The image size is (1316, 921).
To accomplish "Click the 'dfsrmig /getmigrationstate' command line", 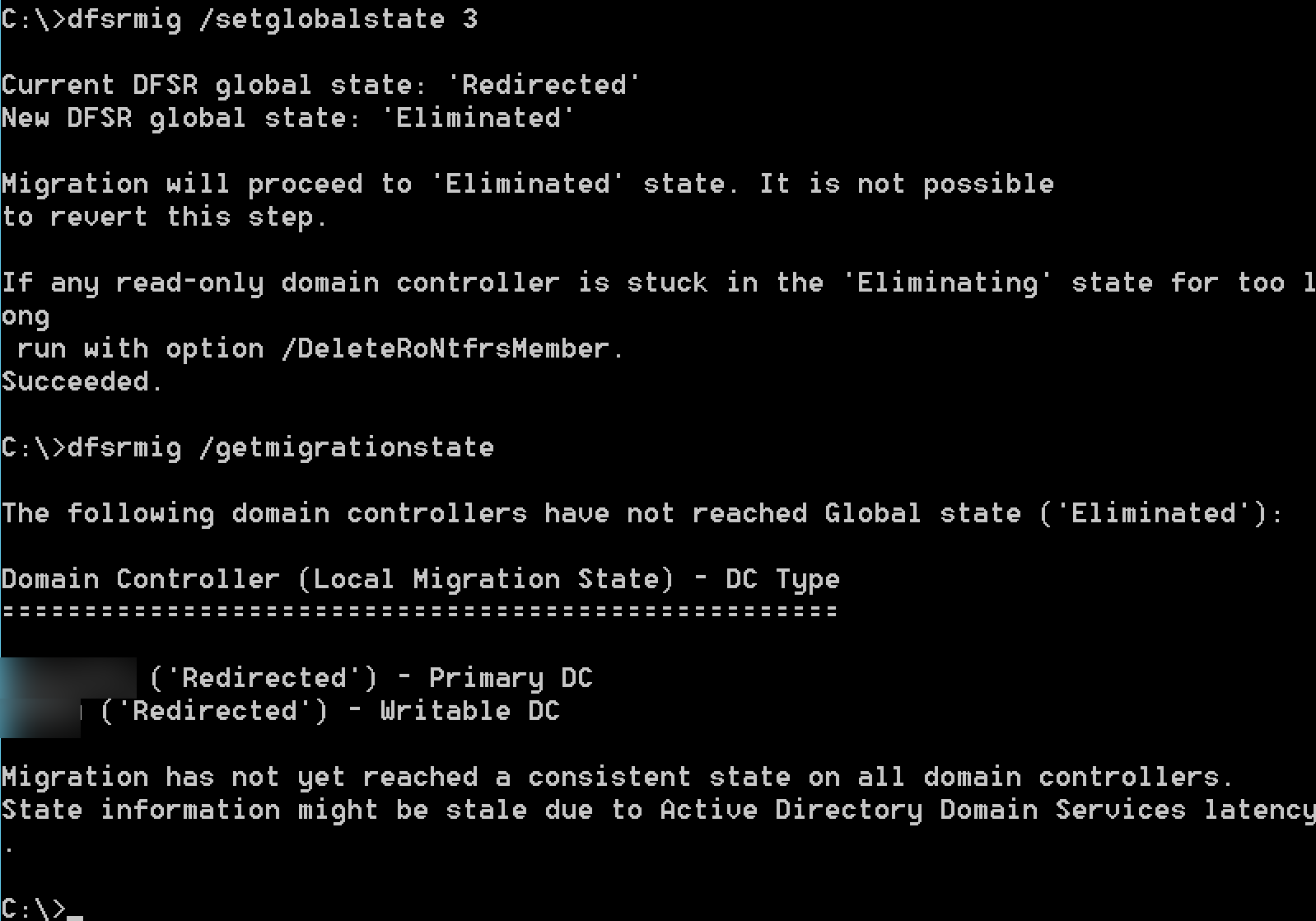I will tap(248, 448).
